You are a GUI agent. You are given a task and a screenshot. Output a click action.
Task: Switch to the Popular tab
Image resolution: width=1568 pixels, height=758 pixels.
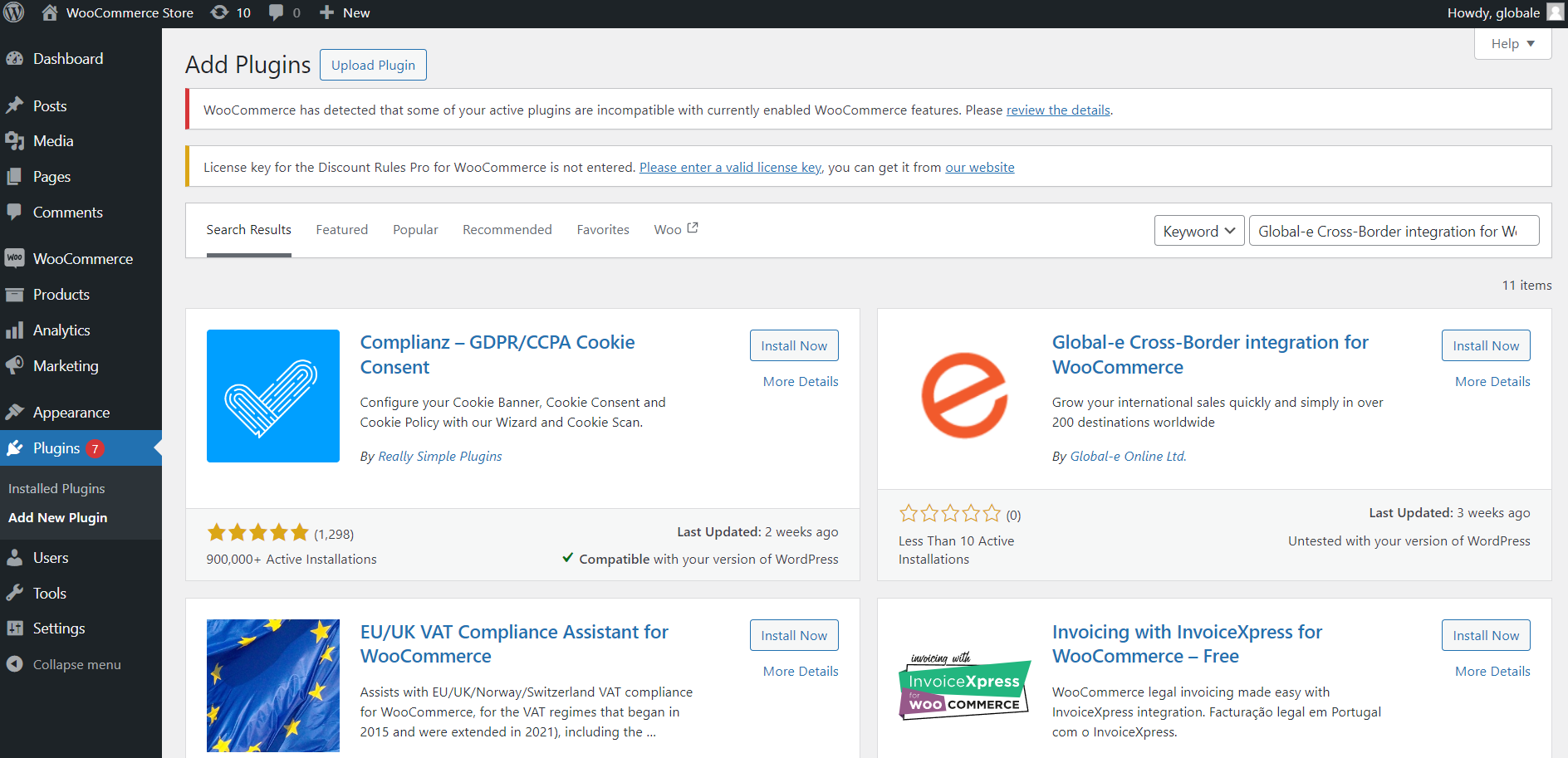(x=415, y=230)
